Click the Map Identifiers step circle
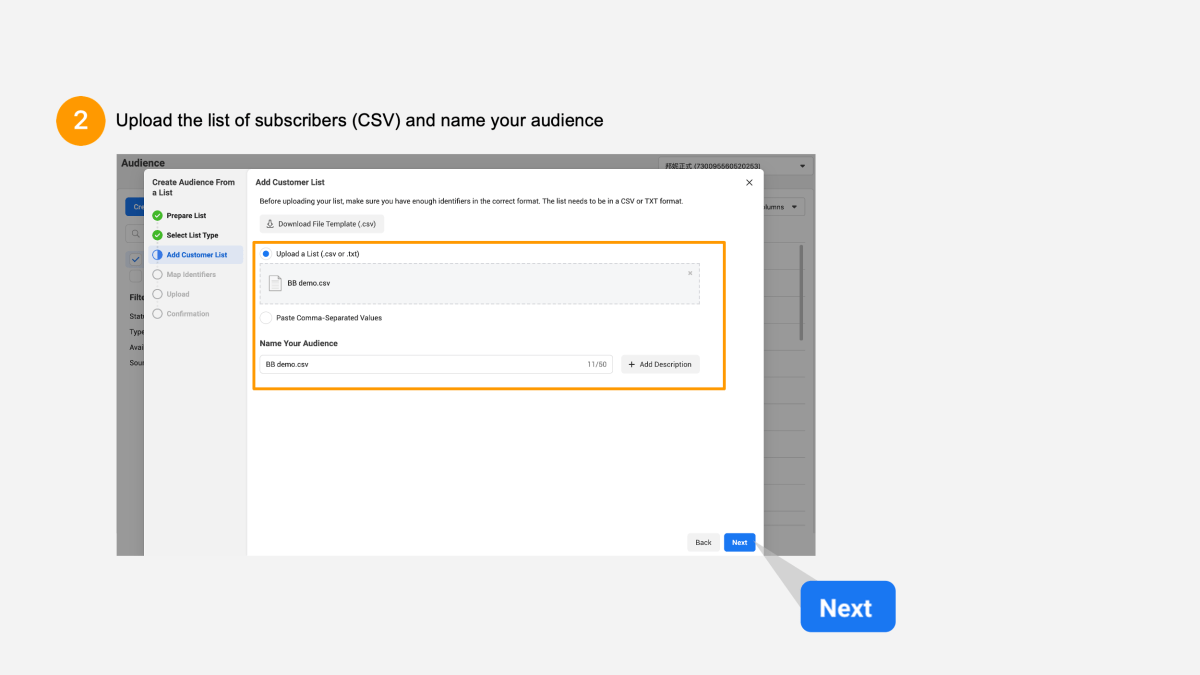The image size is (1200, 675). (x=157, y=273)
